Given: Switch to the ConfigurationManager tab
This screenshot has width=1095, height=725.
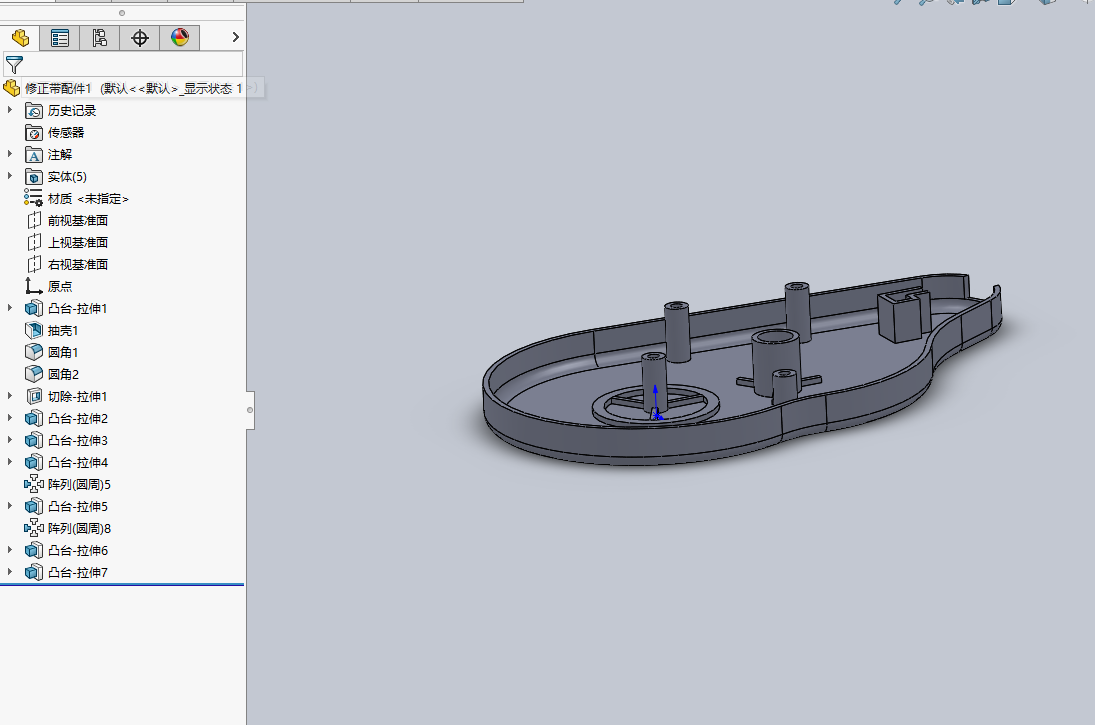Looking at the screenshot, I should (100, 38).
